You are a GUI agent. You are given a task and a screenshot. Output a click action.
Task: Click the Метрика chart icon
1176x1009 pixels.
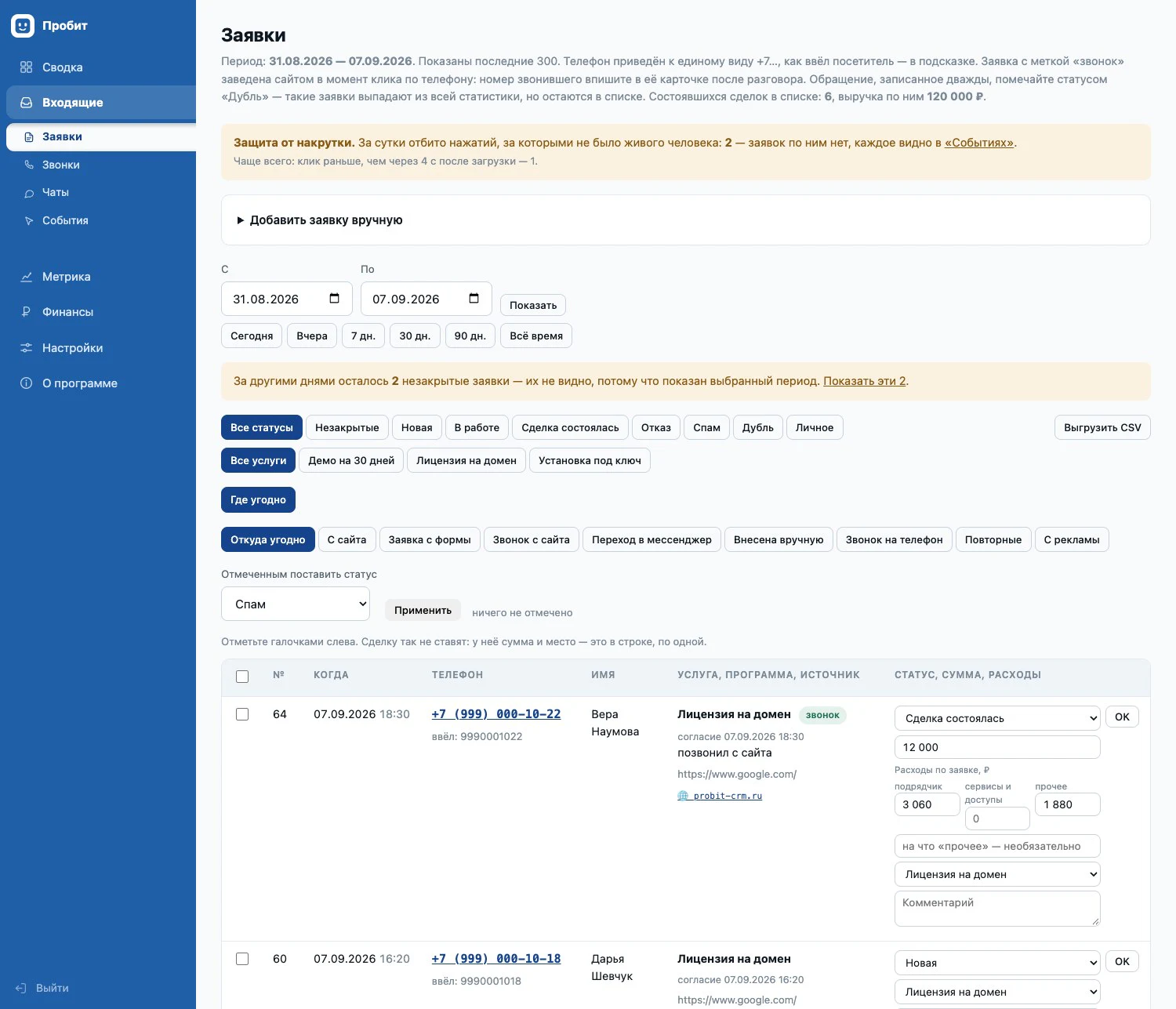pos(26,277)
